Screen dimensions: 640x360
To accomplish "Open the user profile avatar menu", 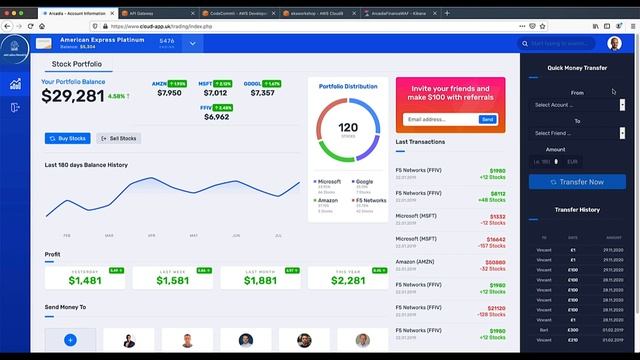I will (x=614, y=43).
